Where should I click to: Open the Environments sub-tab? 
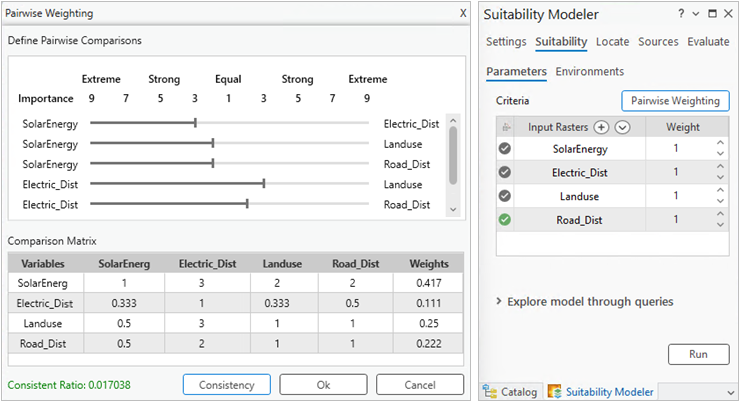589,72
